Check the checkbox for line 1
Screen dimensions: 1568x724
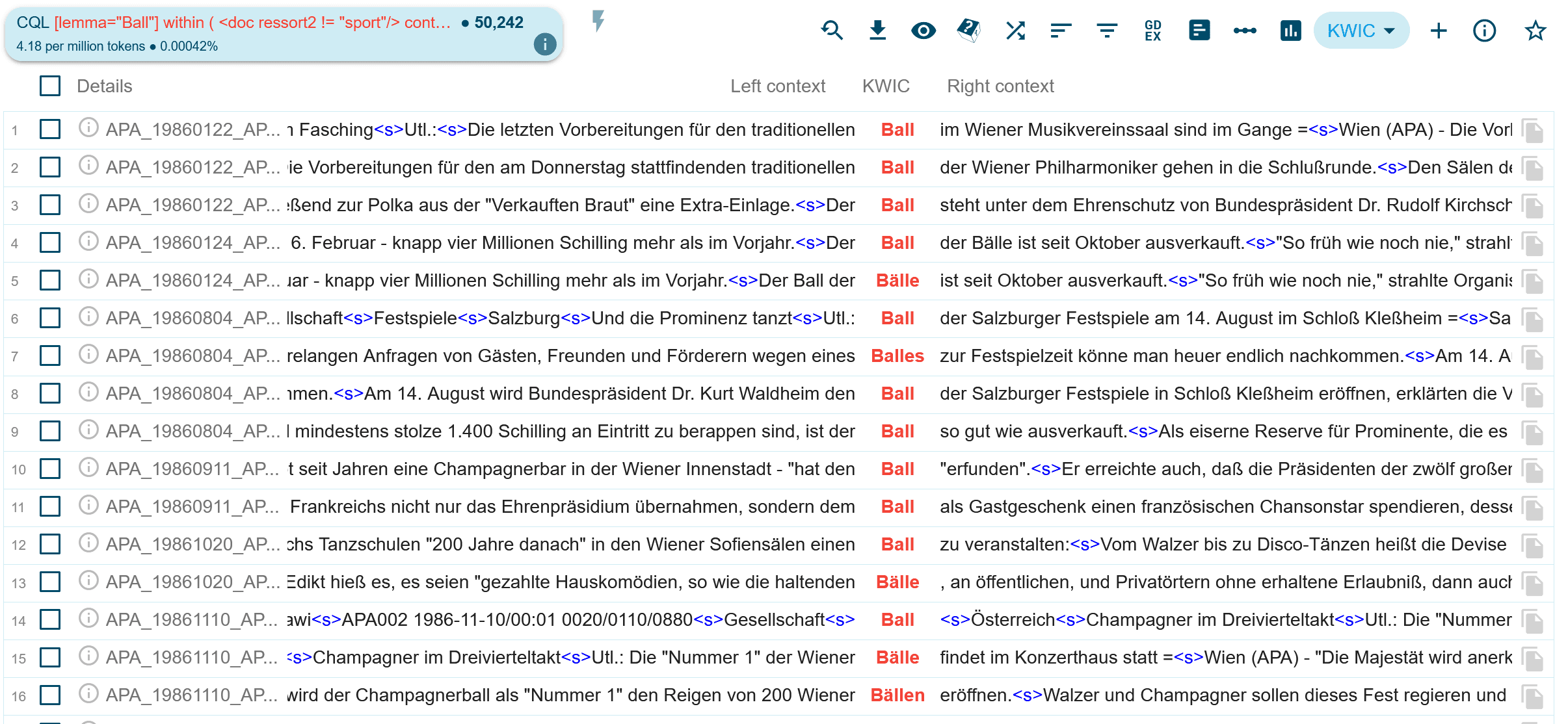[x=50, y=129]
